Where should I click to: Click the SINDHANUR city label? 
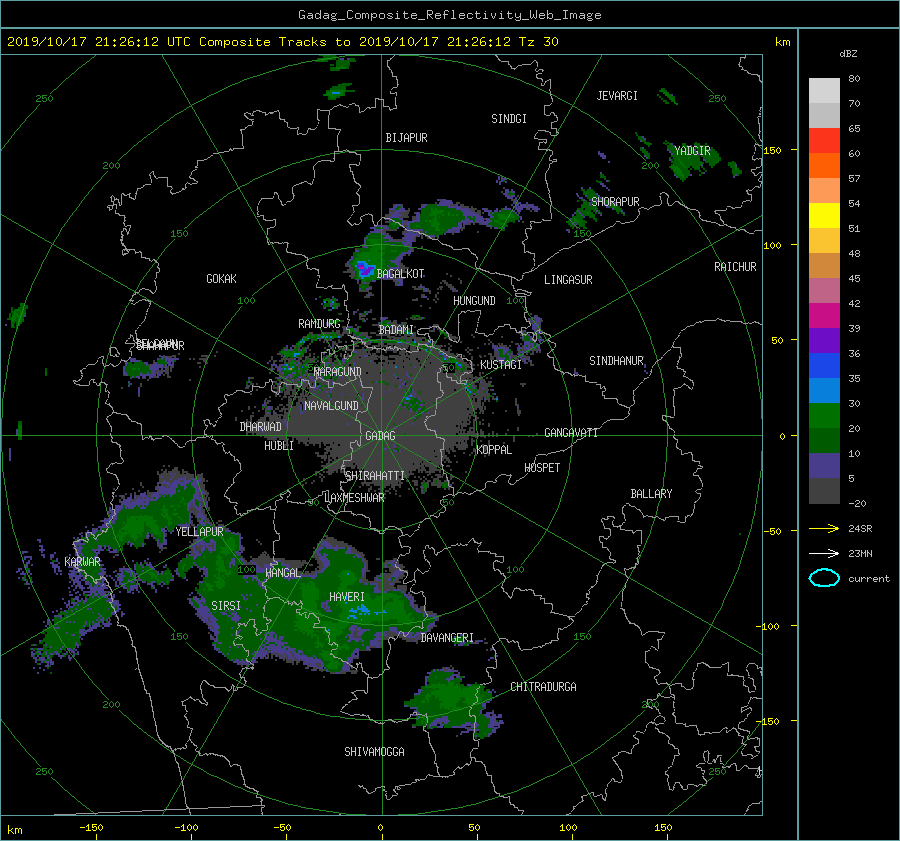(x=616, y=361)
